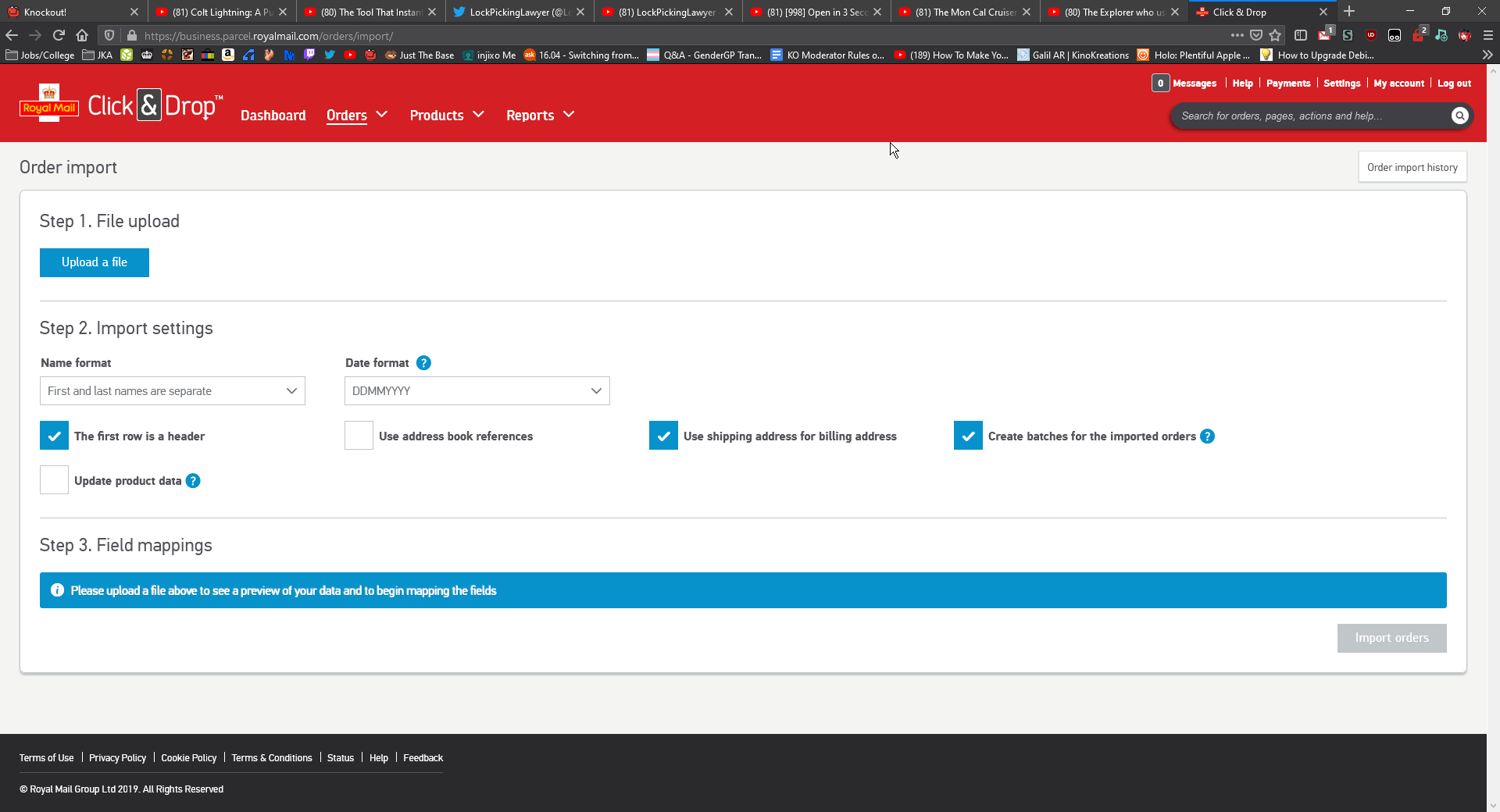
Task: Open the mail checker extension icon
Action: coord(1326,34)
